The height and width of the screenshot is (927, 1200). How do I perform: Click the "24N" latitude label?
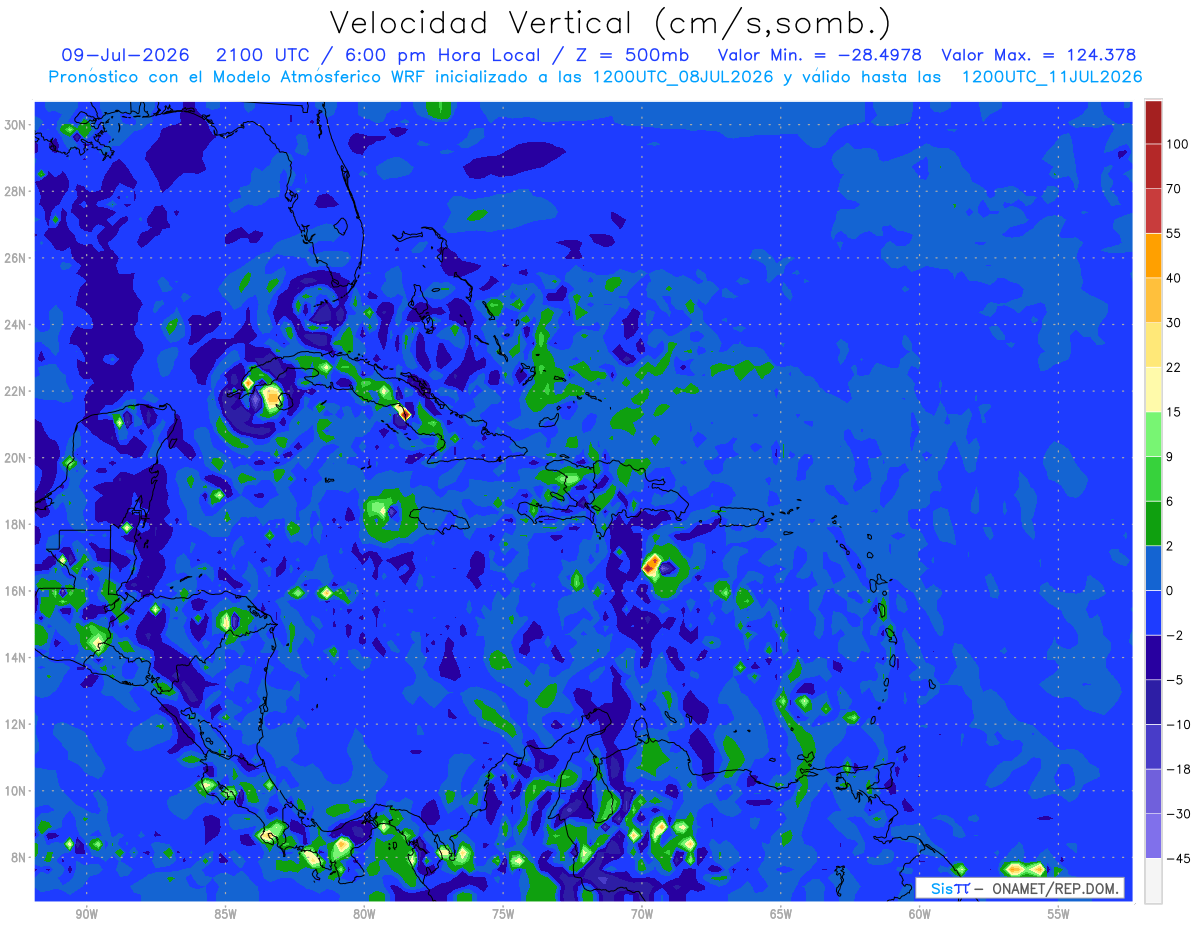[x=16, y=325]
